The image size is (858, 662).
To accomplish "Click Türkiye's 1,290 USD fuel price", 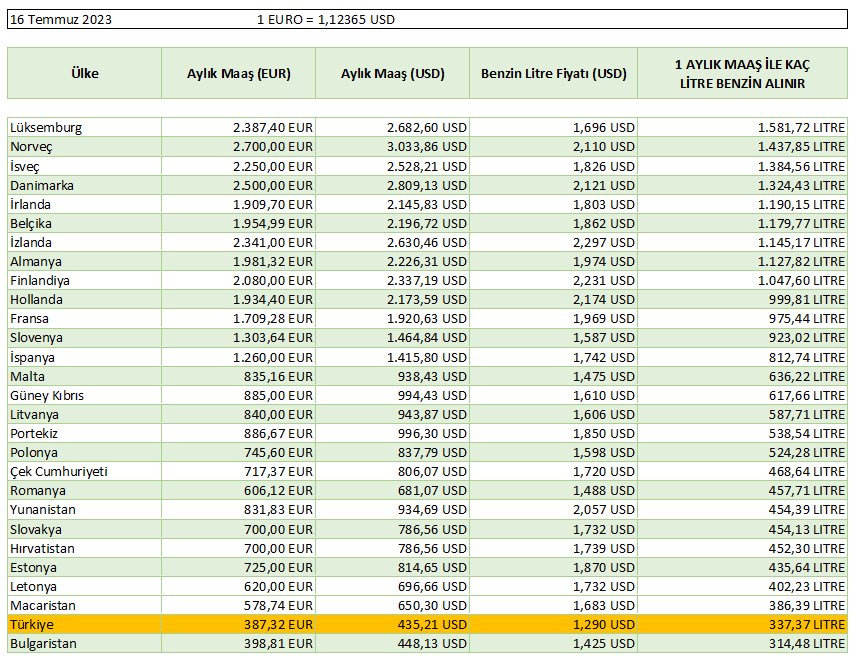I will click(553, 624).
